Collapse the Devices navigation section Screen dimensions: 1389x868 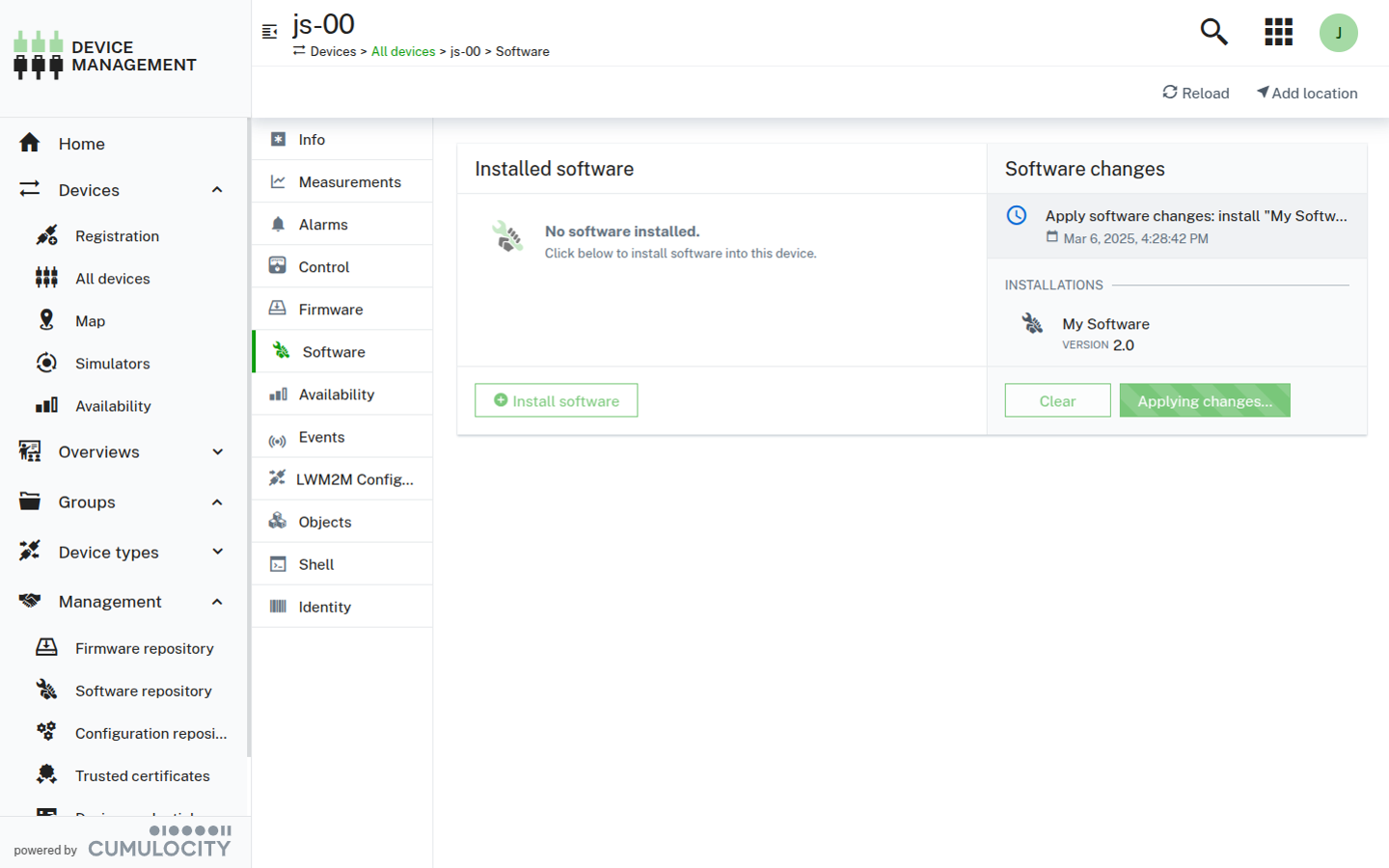pos(217,190)
